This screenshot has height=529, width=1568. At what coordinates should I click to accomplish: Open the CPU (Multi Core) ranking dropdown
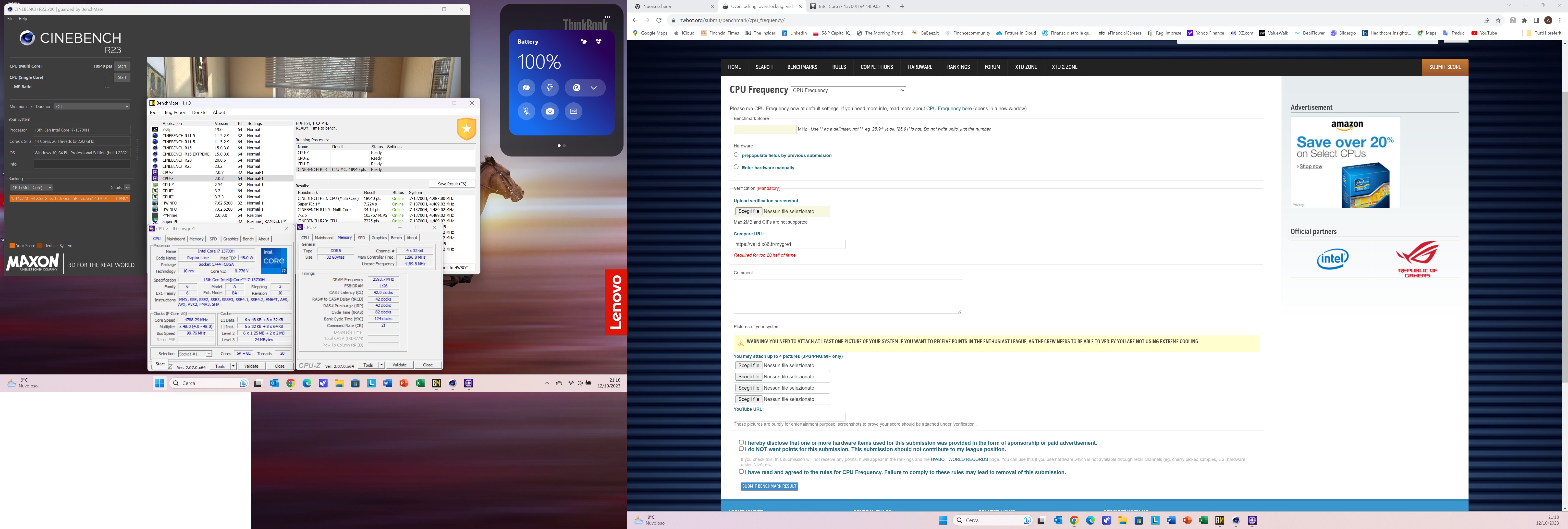(32, 188)
